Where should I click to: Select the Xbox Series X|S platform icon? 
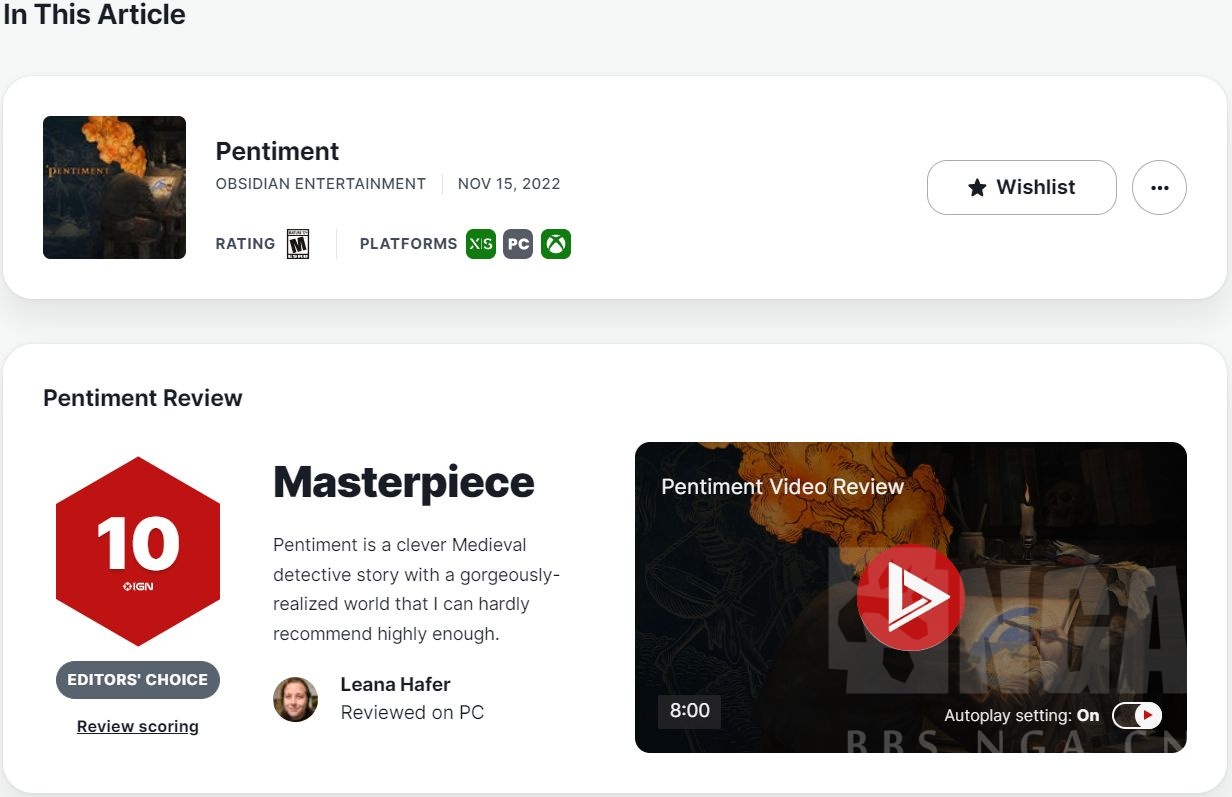(x=481, y=244)
